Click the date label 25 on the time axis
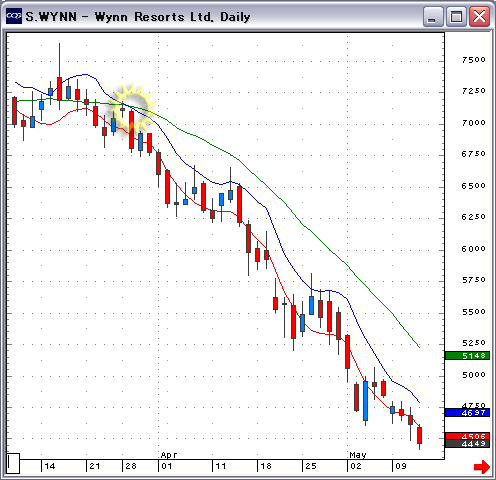This screenshot has height=480, width=496. click(x=311, y=466)
